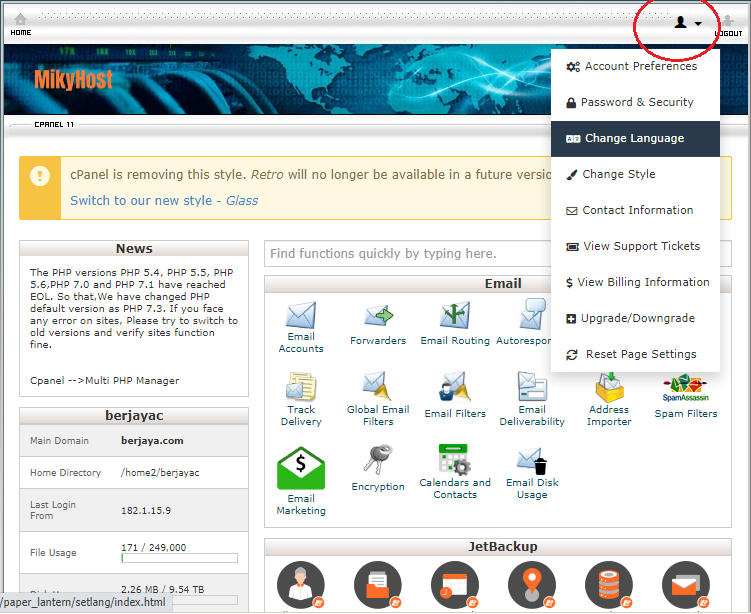
Task: Follow the Switch to Glass style link
Action: click(x=164, y=201)
